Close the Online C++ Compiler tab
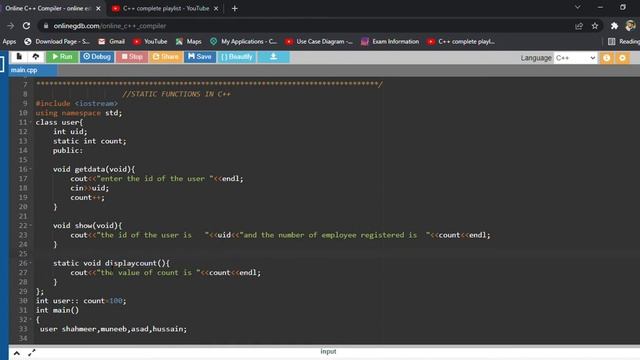 tap(98, 8)
